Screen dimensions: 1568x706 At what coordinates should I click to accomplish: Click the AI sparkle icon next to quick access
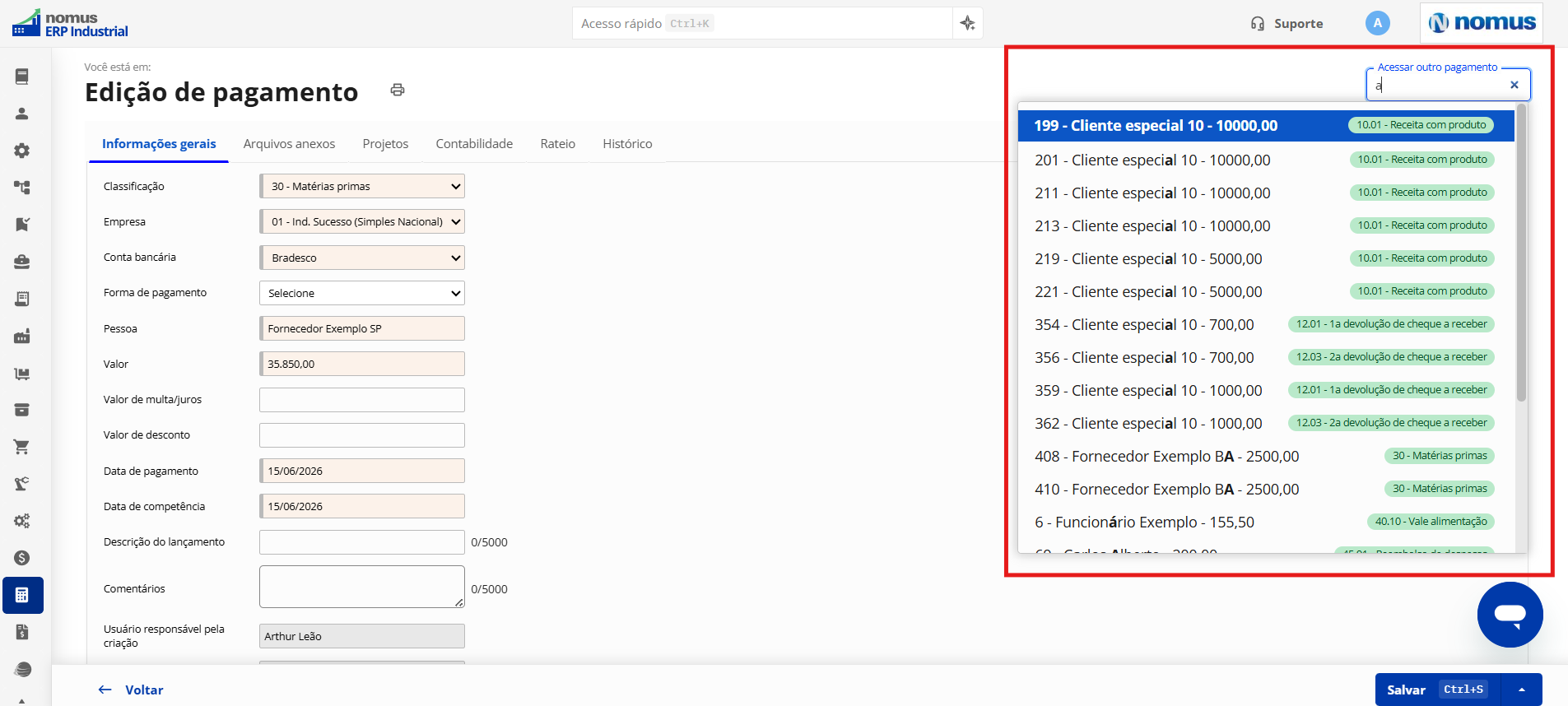click(967, 23)
